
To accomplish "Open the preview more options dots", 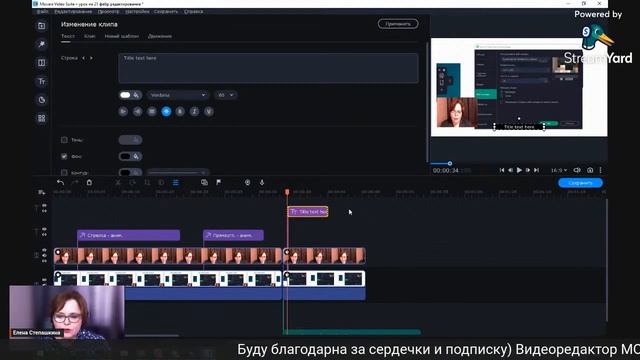I will [600, 170].
